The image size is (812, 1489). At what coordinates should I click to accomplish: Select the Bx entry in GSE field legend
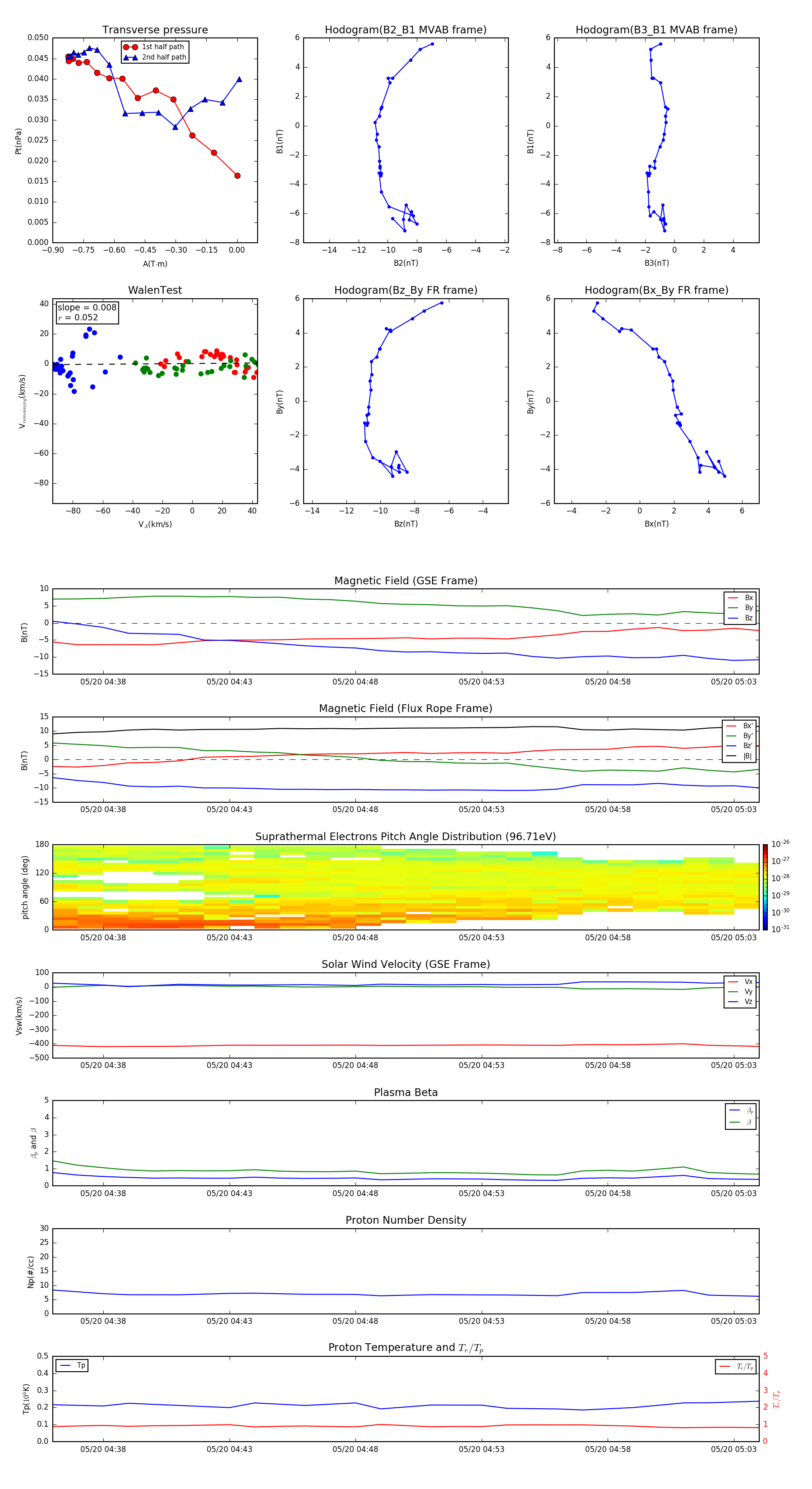(x=740, y=598)
